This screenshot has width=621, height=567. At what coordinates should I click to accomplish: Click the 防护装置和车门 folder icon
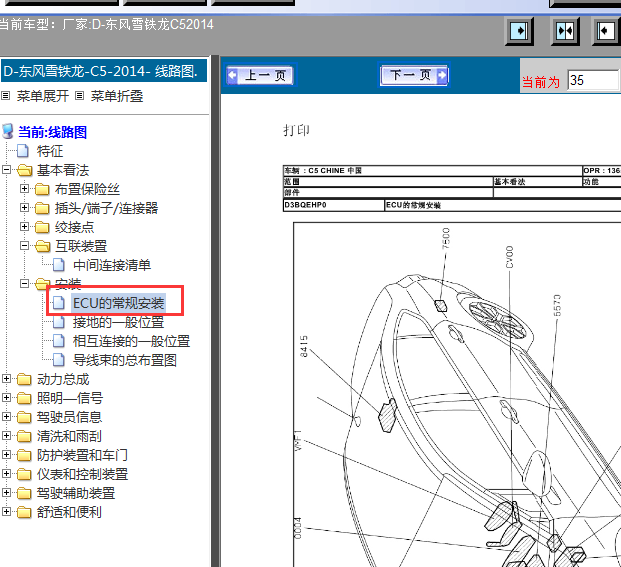click(24, 455)
